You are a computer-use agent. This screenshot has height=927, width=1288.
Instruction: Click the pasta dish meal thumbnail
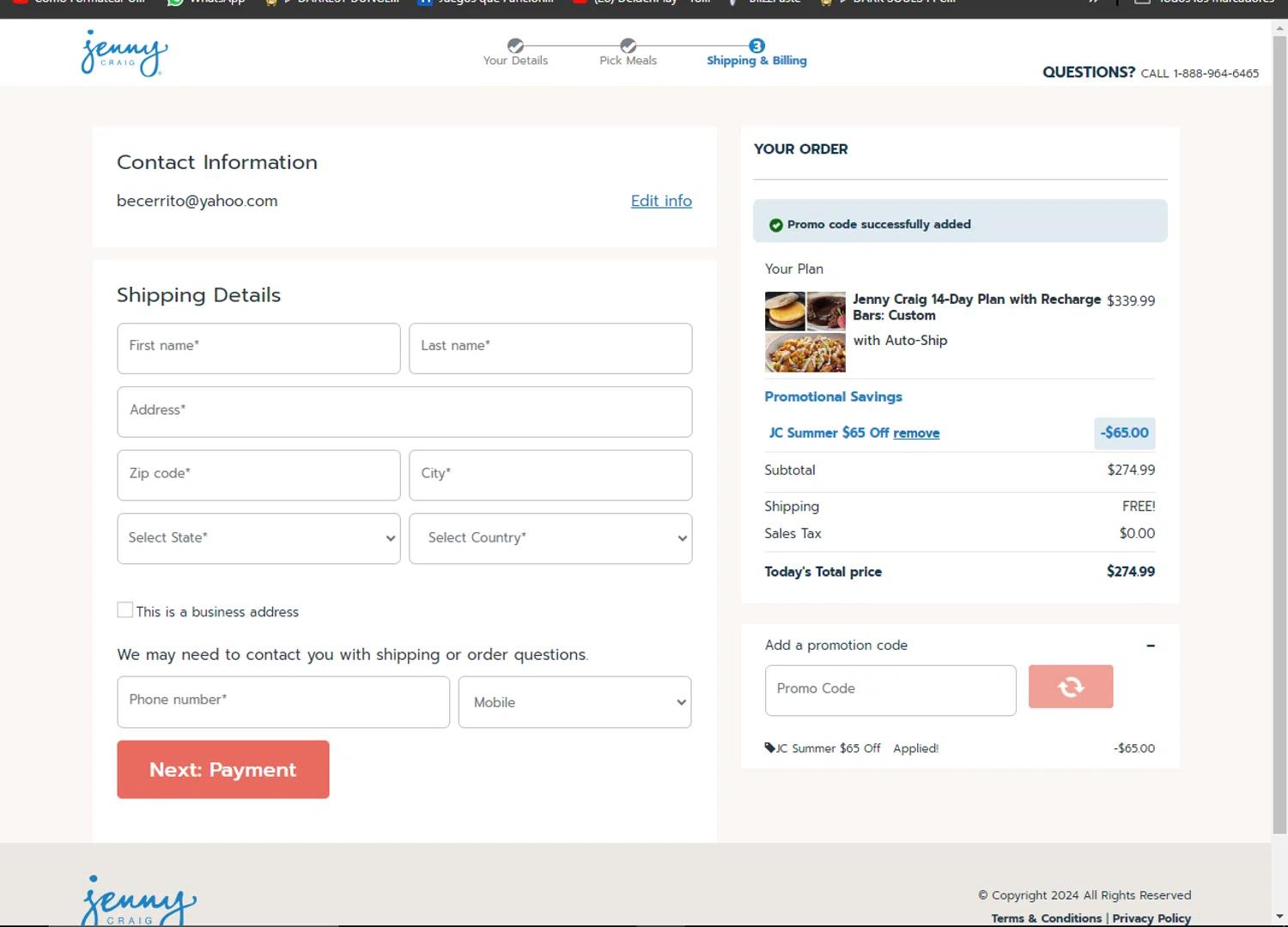click(805, 353)
